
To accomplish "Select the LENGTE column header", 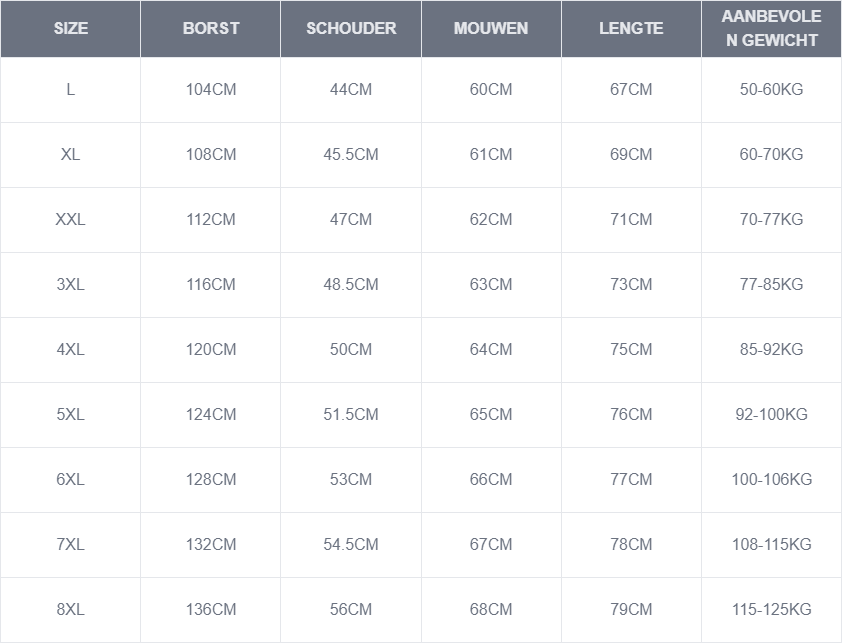I will (x=631, y=29).
